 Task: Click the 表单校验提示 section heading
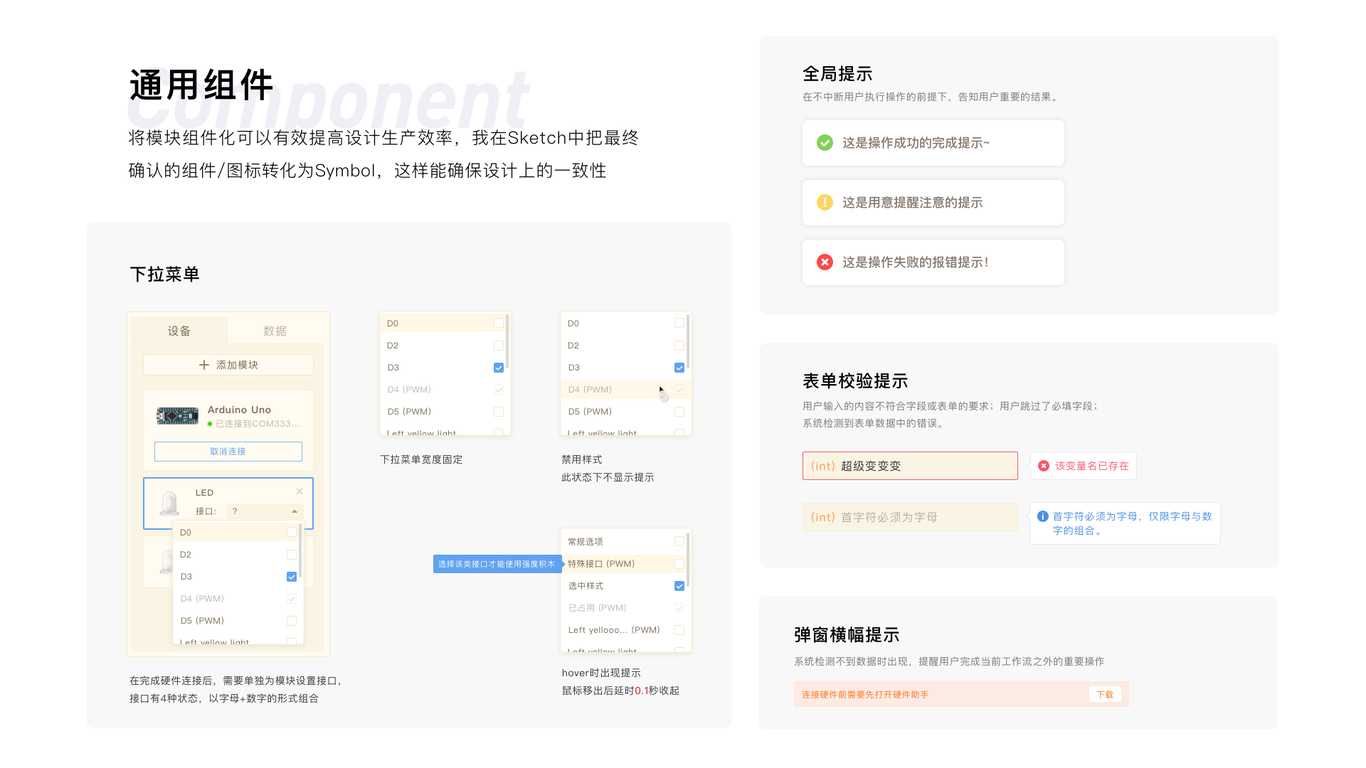coord(855,381)
